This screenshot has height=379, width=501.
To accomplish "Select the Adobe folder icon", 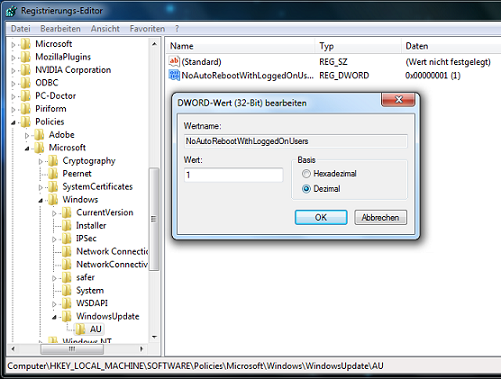I will pos(39,135).
